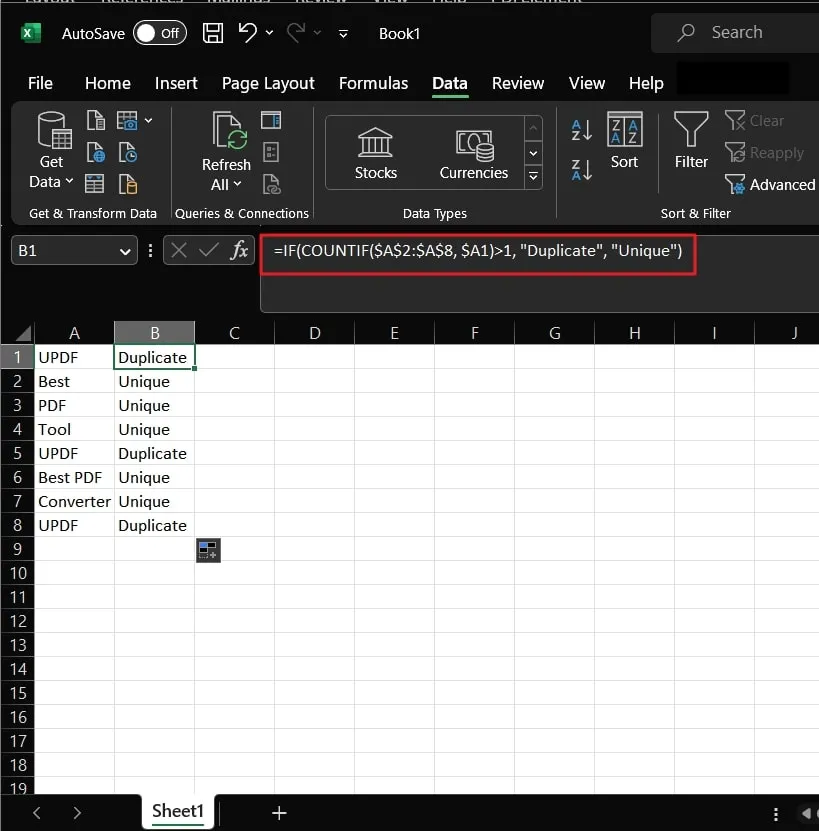Open the File menu
Viewport: 819px width, 831px height.
[x=41, y=83]
